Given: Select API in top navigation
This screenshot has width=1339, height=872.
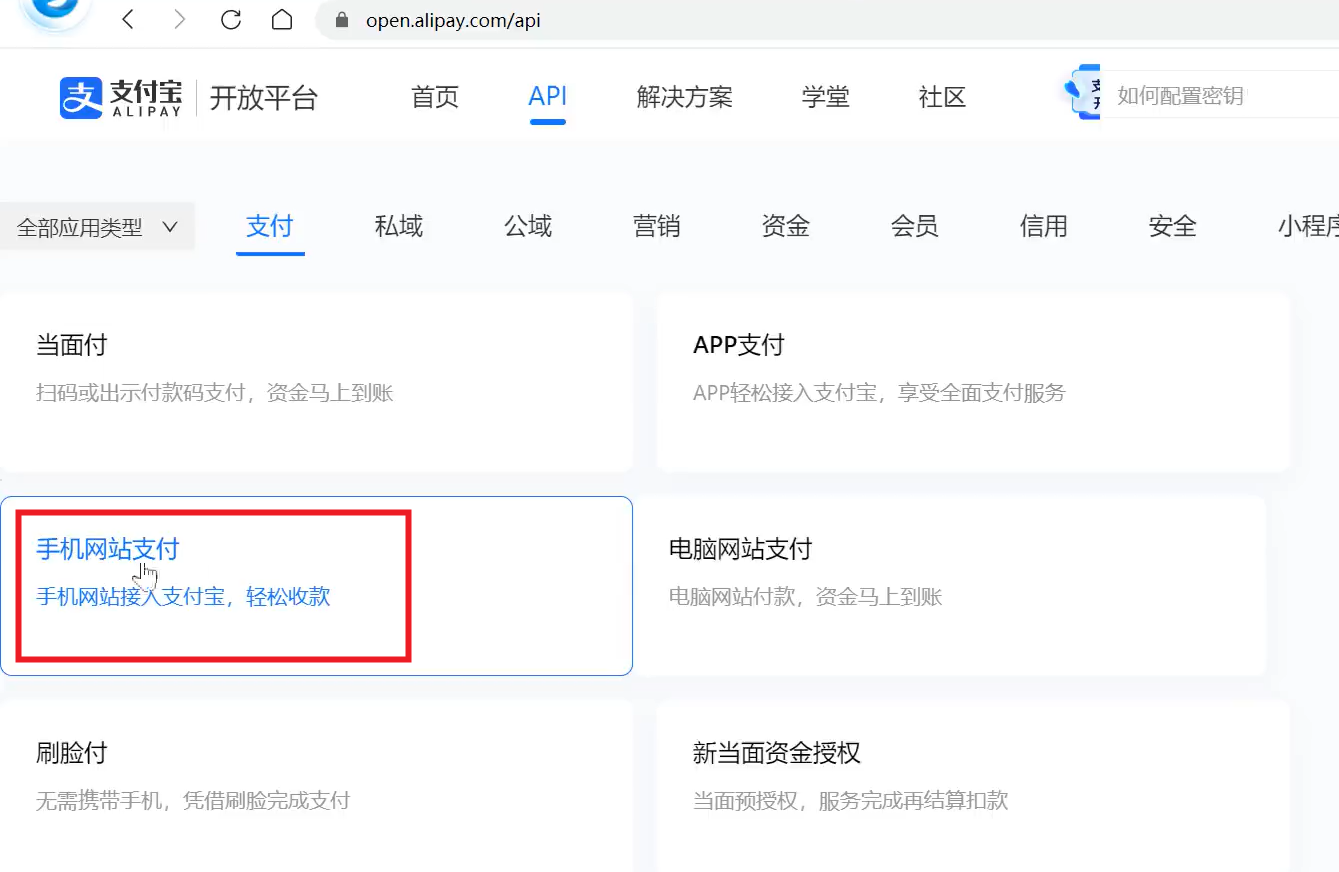Looking at the screenshot, I should point(548,96).
